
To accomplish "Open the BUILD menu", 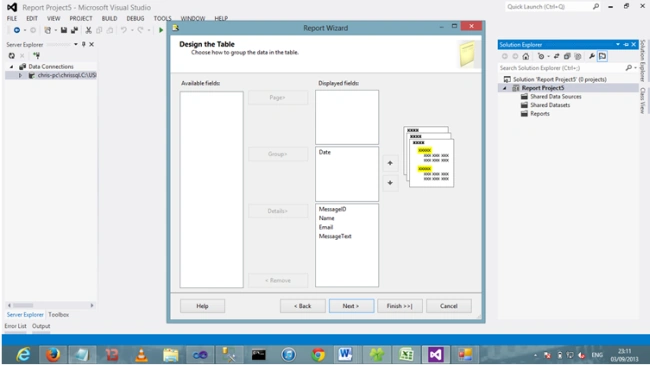I will pyautogui.click(x=109, y=19).
